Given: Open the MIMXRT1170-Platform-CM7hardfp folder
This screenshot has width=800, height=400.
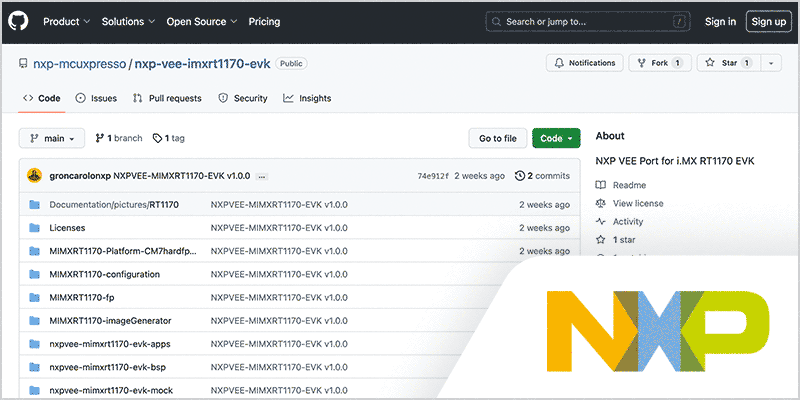Looking at the screenshot, I should click(x=123, y=251).
